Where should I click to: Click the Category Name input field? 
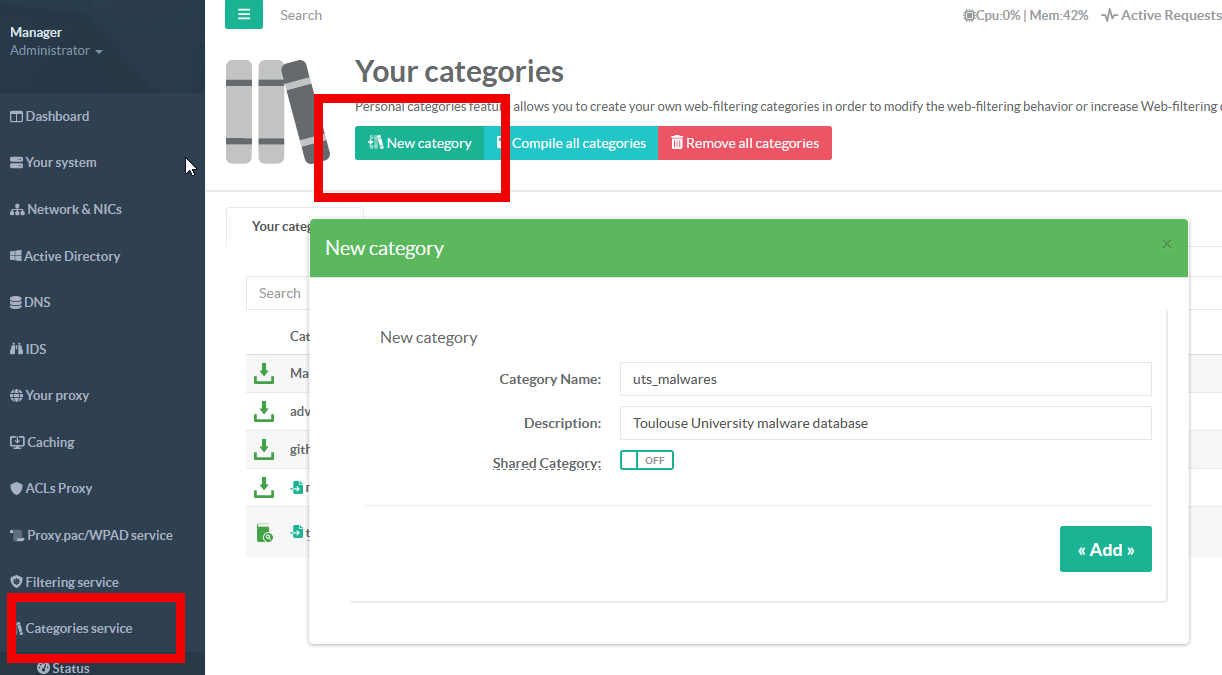tap(885, 379)
